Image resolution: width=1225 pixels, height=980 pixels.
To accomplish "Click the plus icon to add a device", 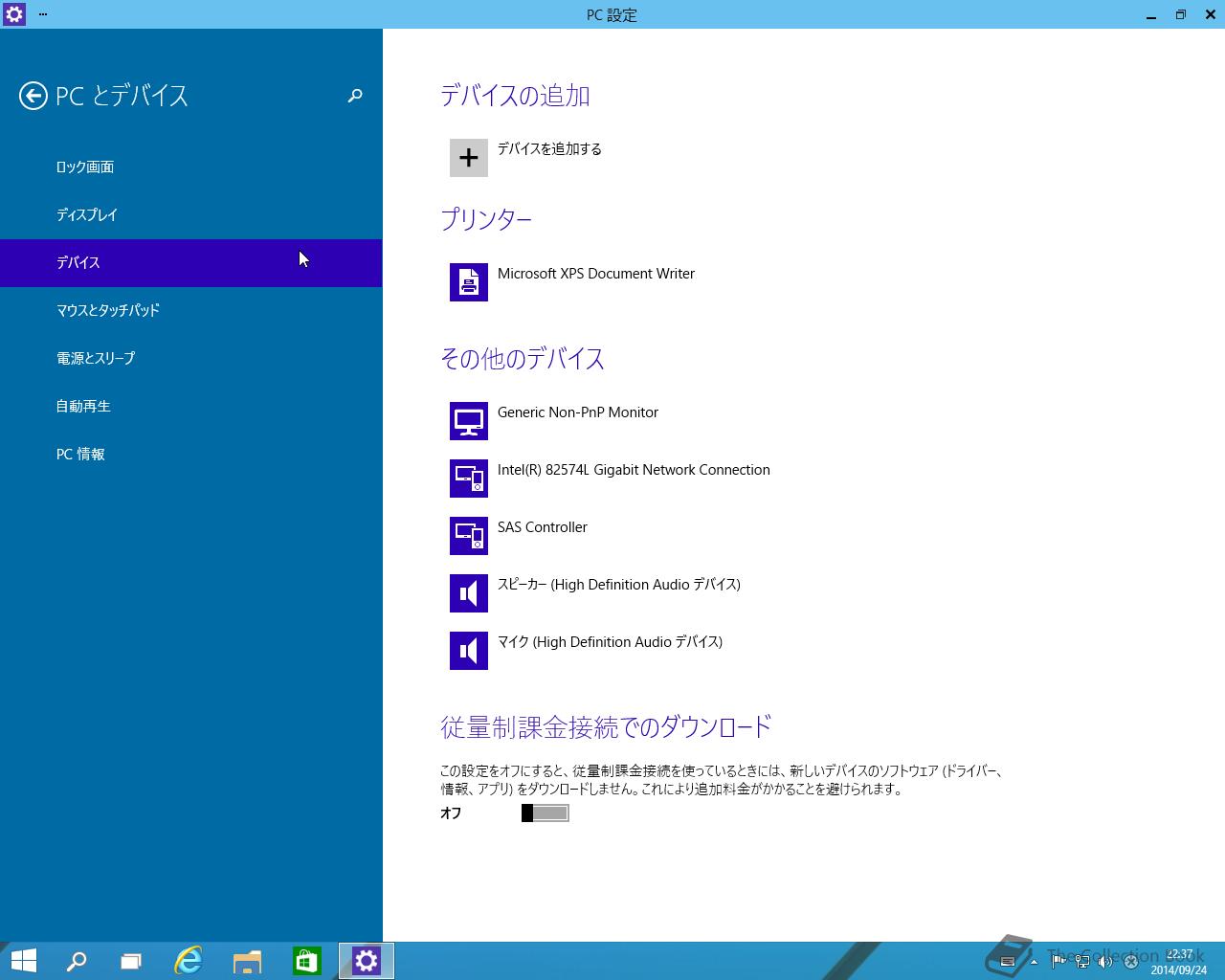I will click(469, 158).
